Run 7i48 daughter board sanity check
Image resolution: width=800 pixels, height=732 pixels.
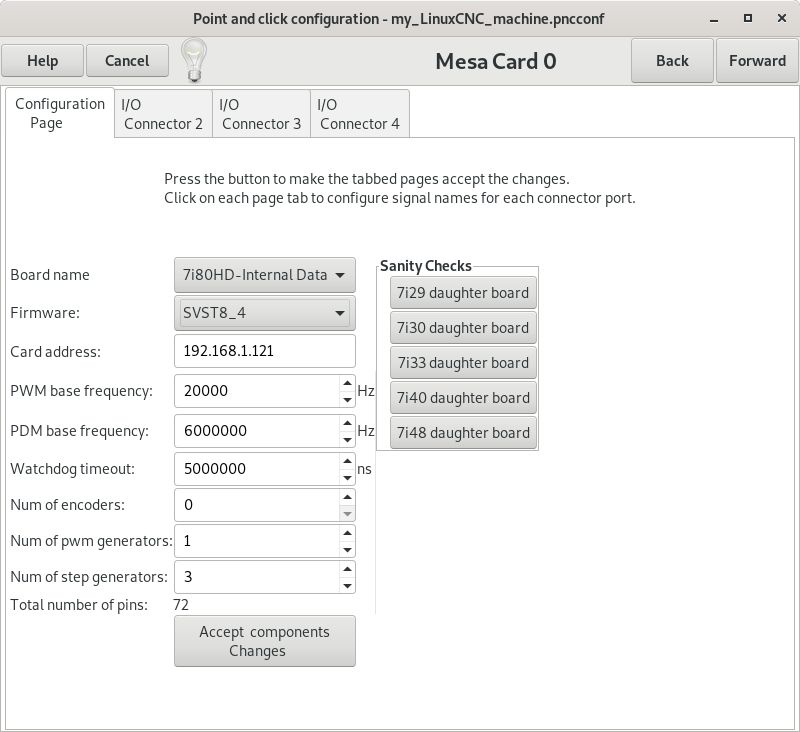463,433
